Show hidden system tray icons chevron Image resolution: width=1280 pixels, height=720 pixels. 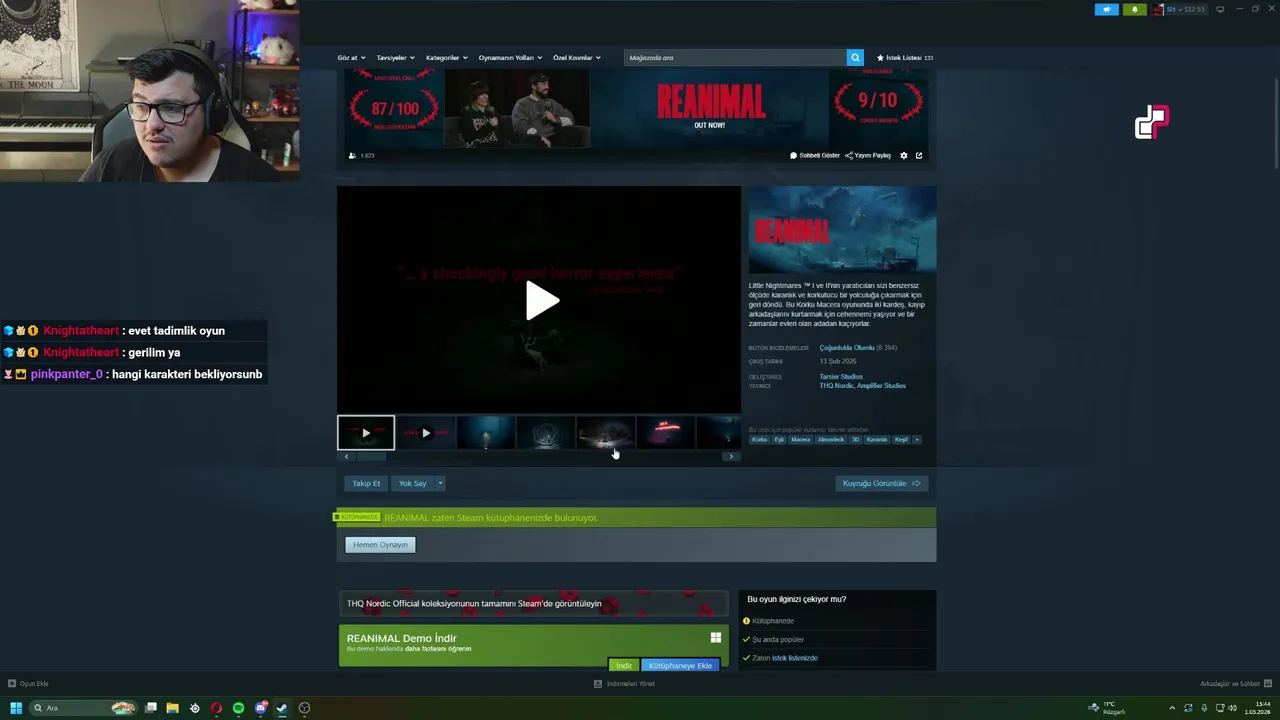(x=1172, y=708)
